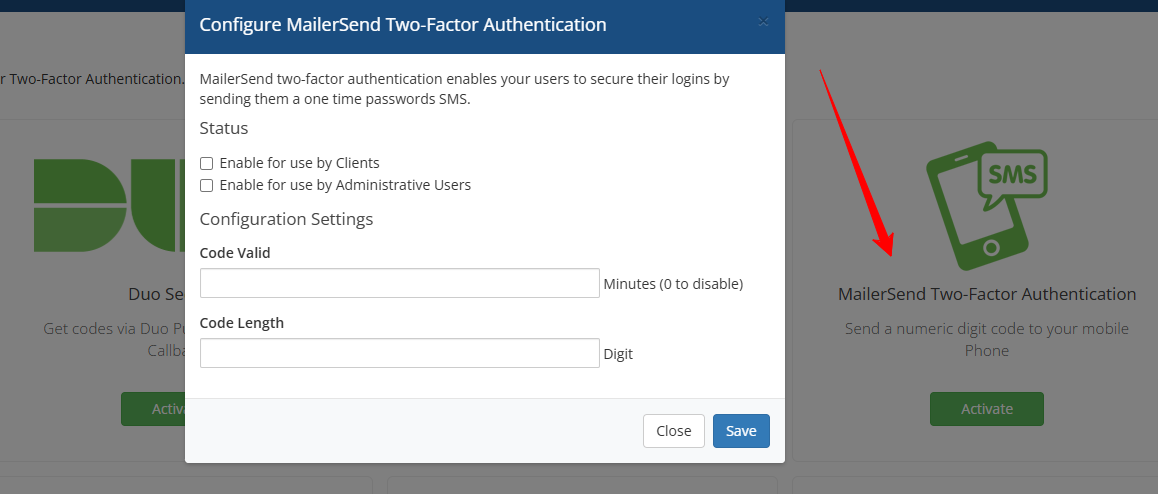This screenshot has height=494, width=1158.
Task: Click the 'Minutes (0 to disable)' hint text
Action: (674, 284)
